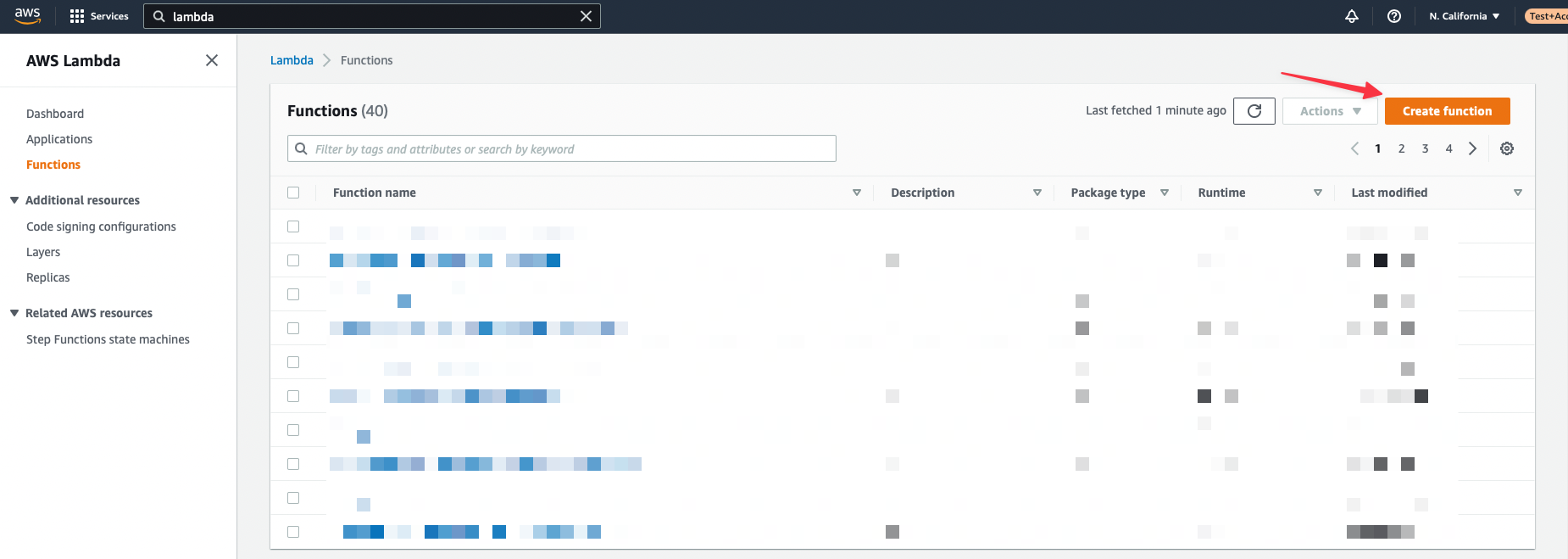Check the fourth function row checkbox
The height and width of the screenshot is (559, 1568).
pos(293,328)
